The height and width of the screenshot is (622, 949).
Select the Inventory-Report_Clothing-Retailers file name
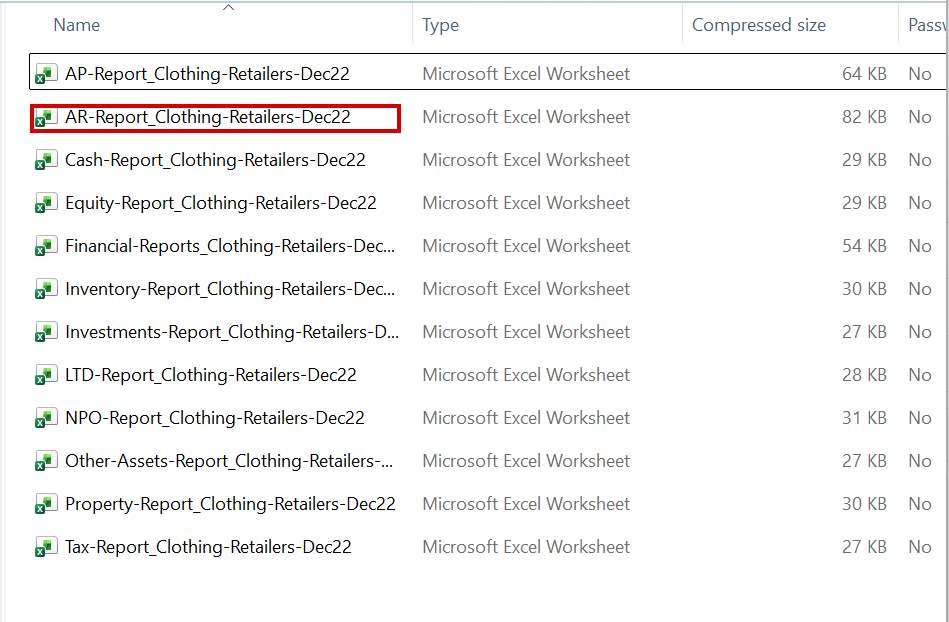[230, 289]
